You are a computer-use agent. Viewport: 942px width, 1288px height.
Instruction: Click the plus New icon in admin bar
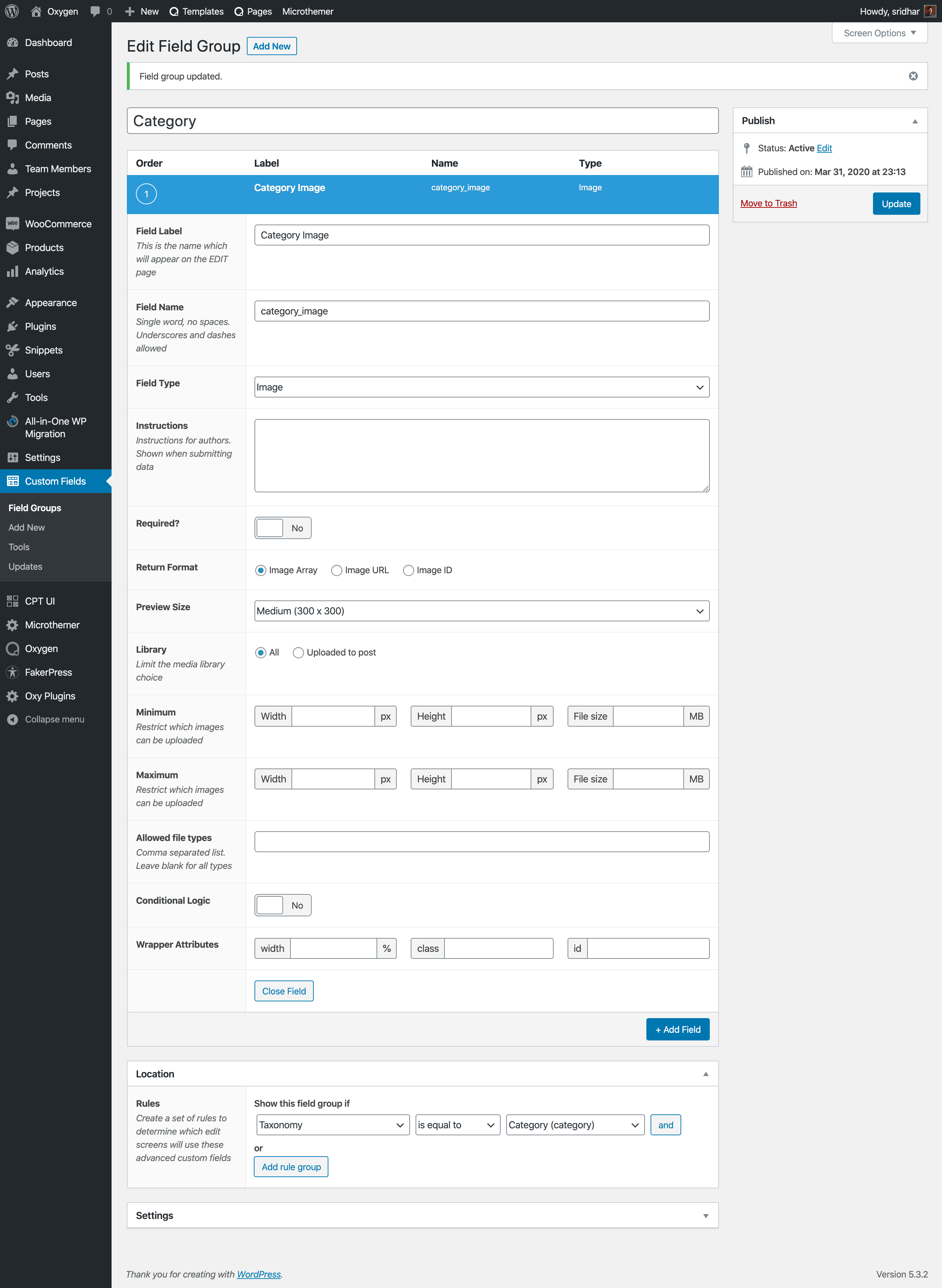(130, 12)
